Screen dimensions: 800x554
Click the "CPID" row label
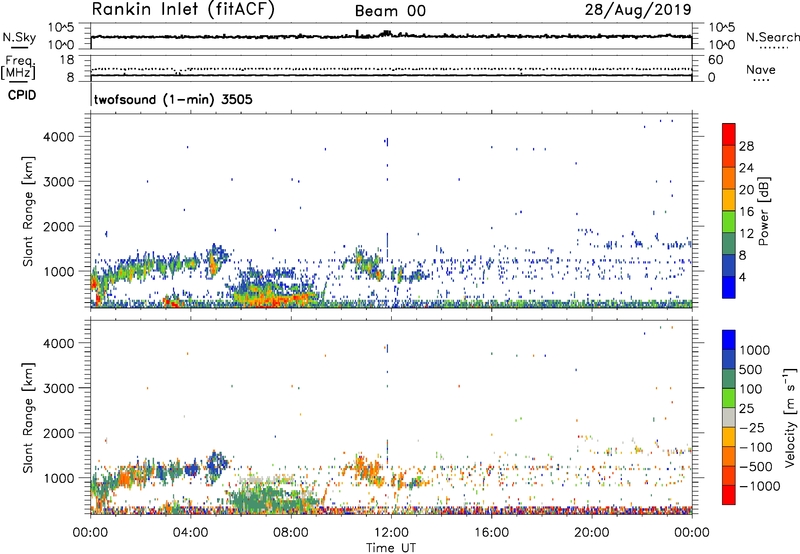click(x=22, y=95)
